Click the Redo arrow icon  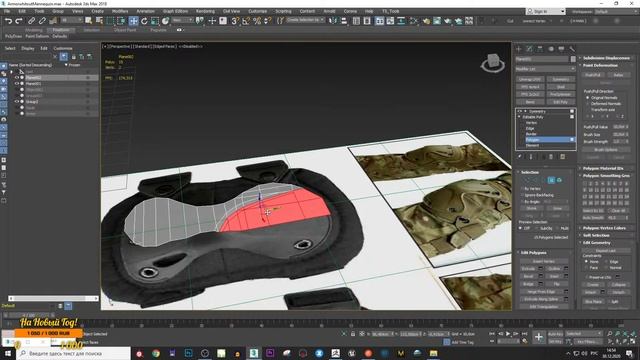click(19, 21)
